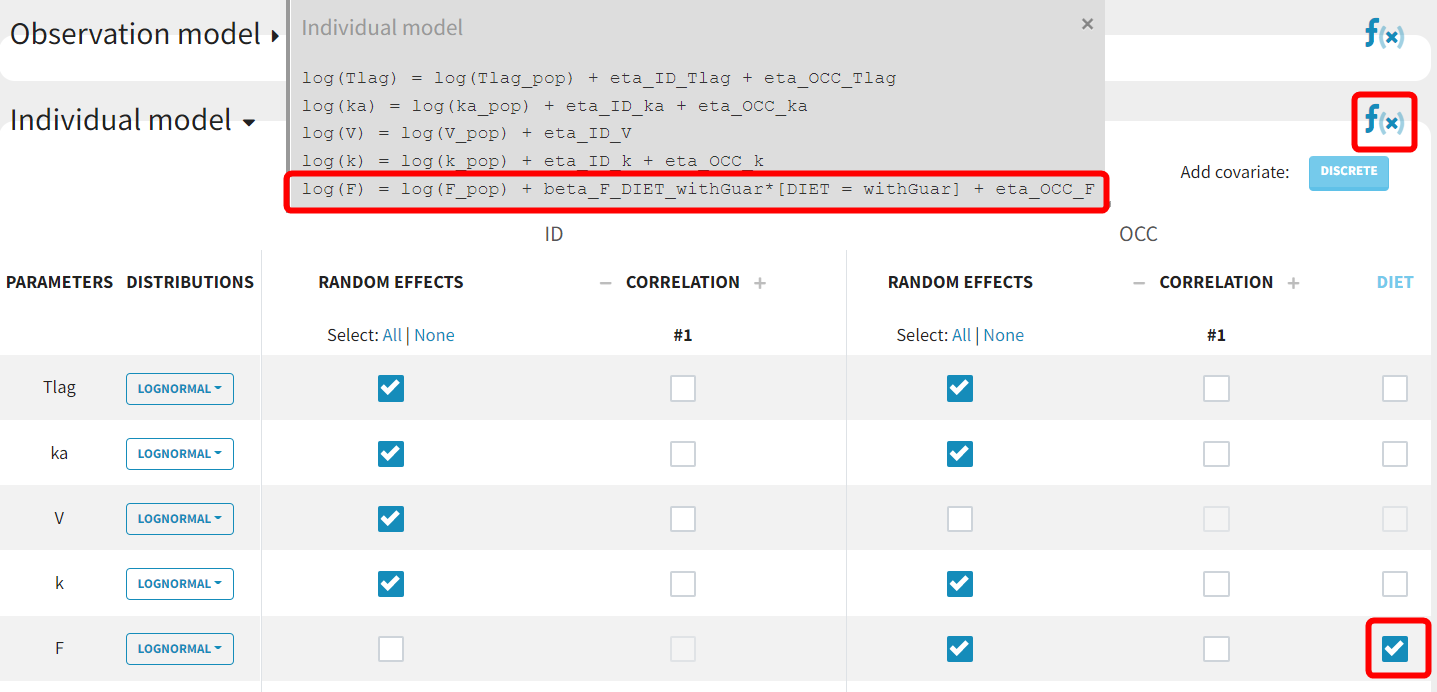Click the Individual model formula icon
The width and height of the screenshot is (1437, 692).
[x=1384, y=122]
